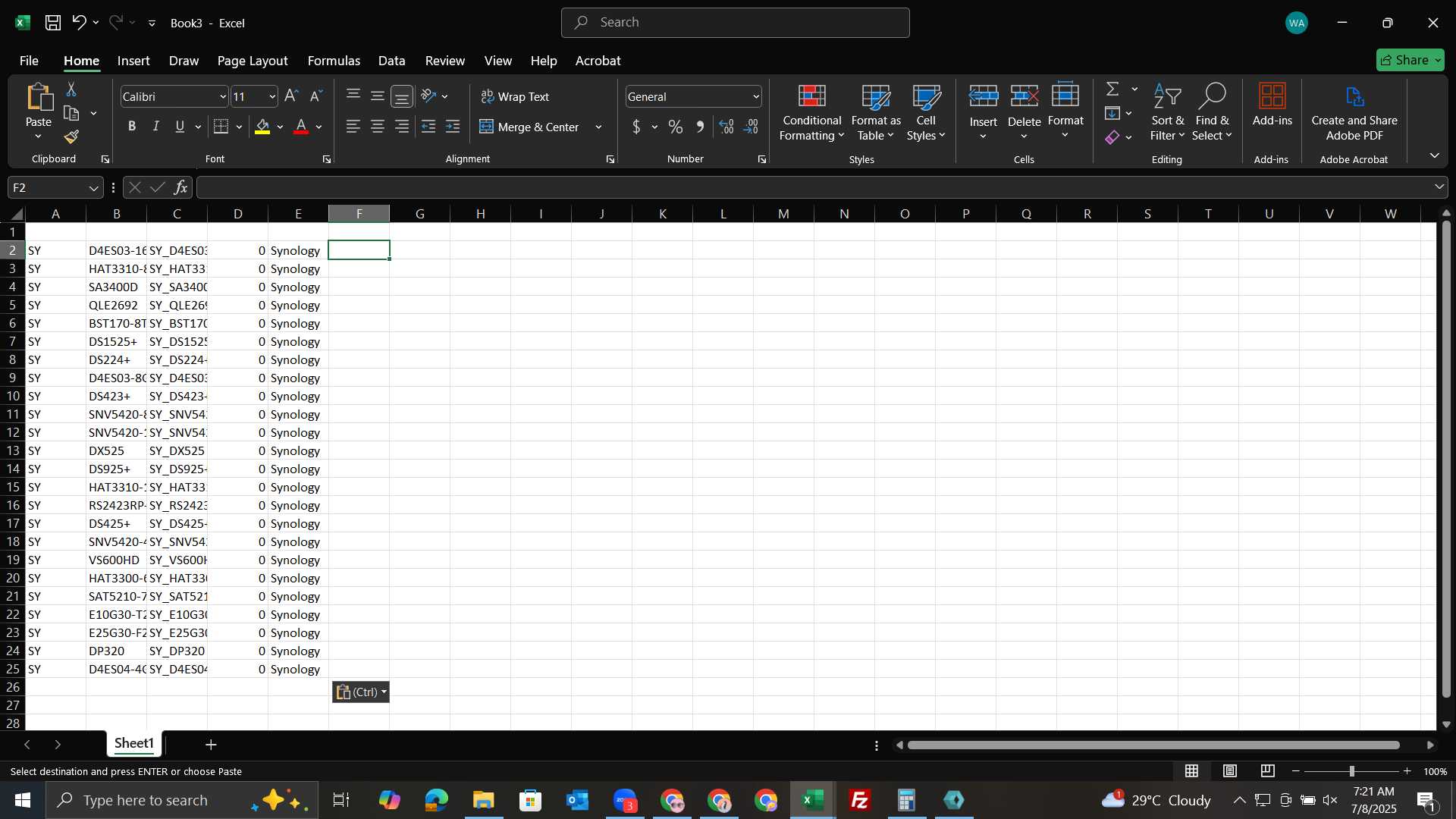Switch to the Page Layout tab
This screenshot has height=819, width=1456.
click(x=253, y=61)
